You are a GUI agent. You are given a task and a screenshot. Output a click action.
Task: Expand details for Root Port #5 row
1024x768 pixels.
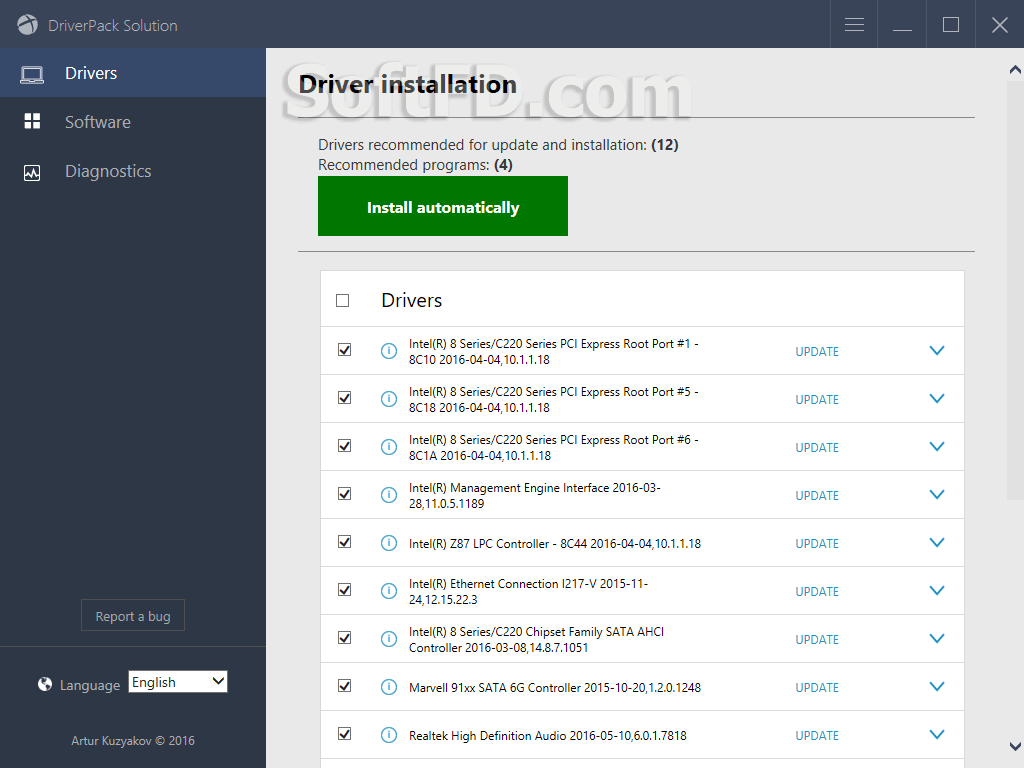936,398
